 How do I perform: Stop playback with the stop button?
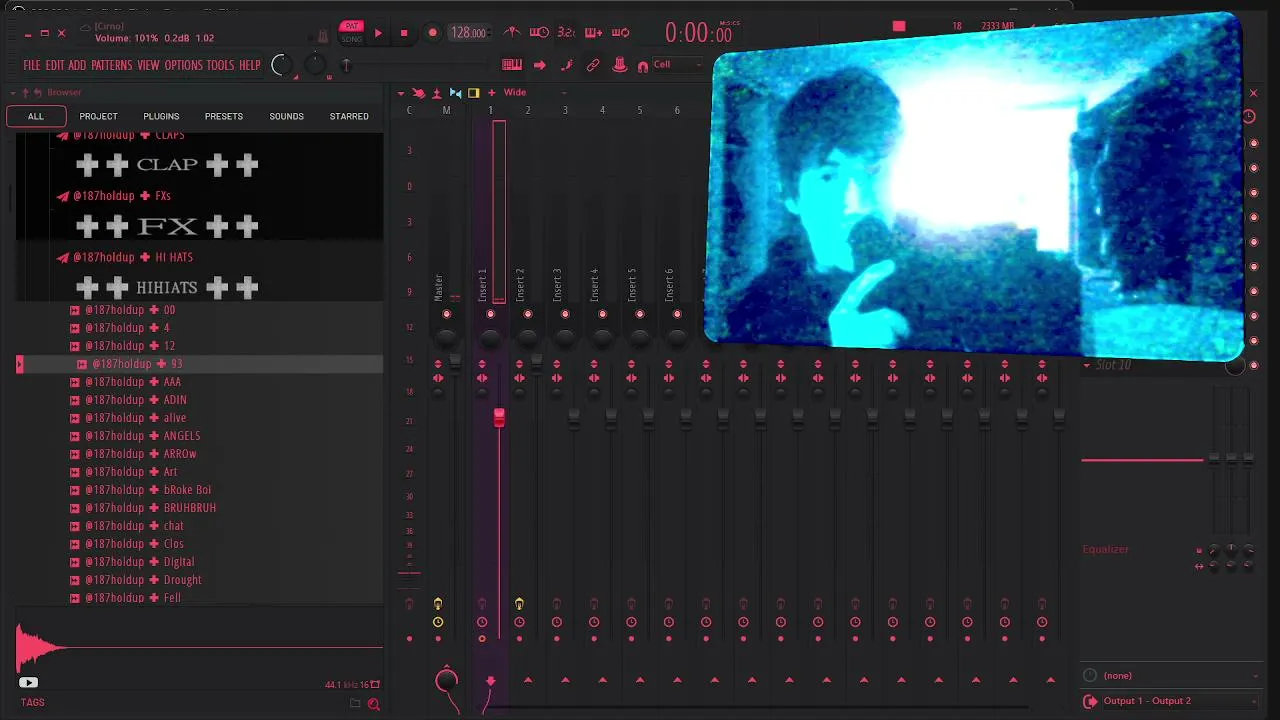pyautogui.click(x=404, y=33)
